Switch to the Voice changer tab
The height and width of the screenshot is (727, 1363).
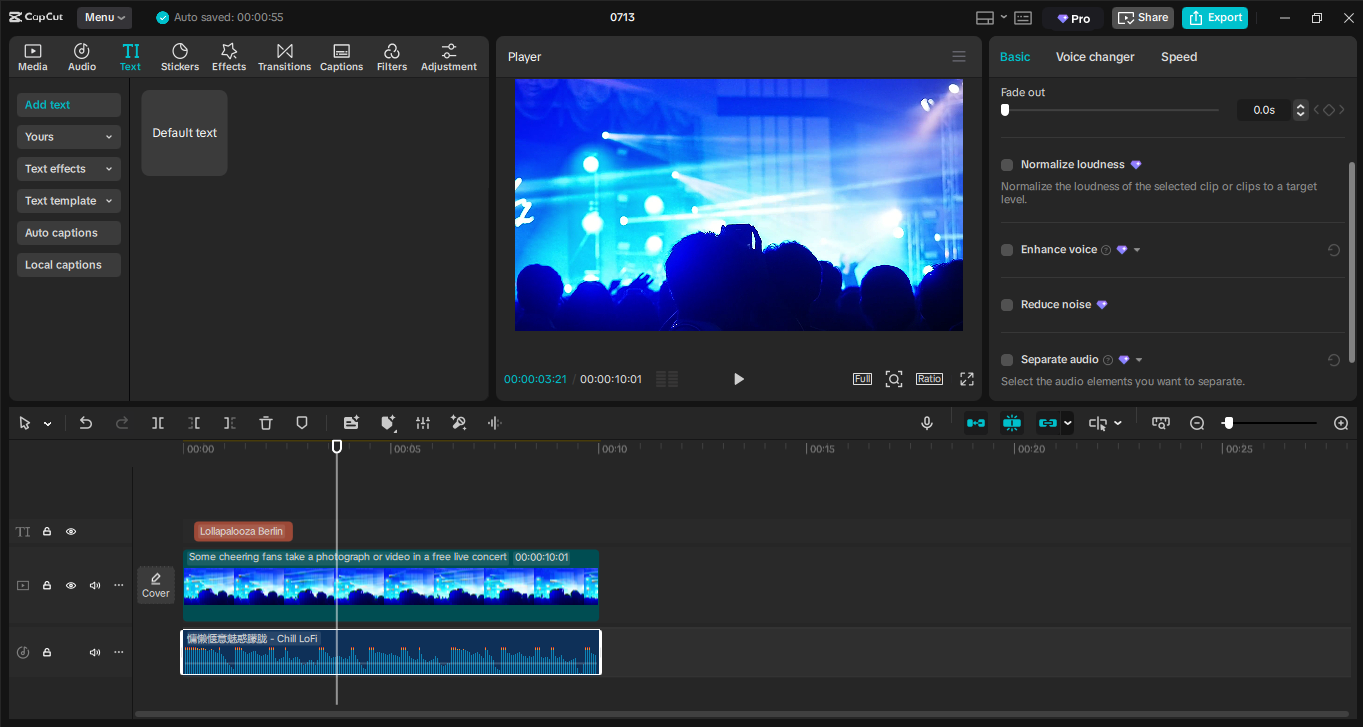tap(1094, 57)
